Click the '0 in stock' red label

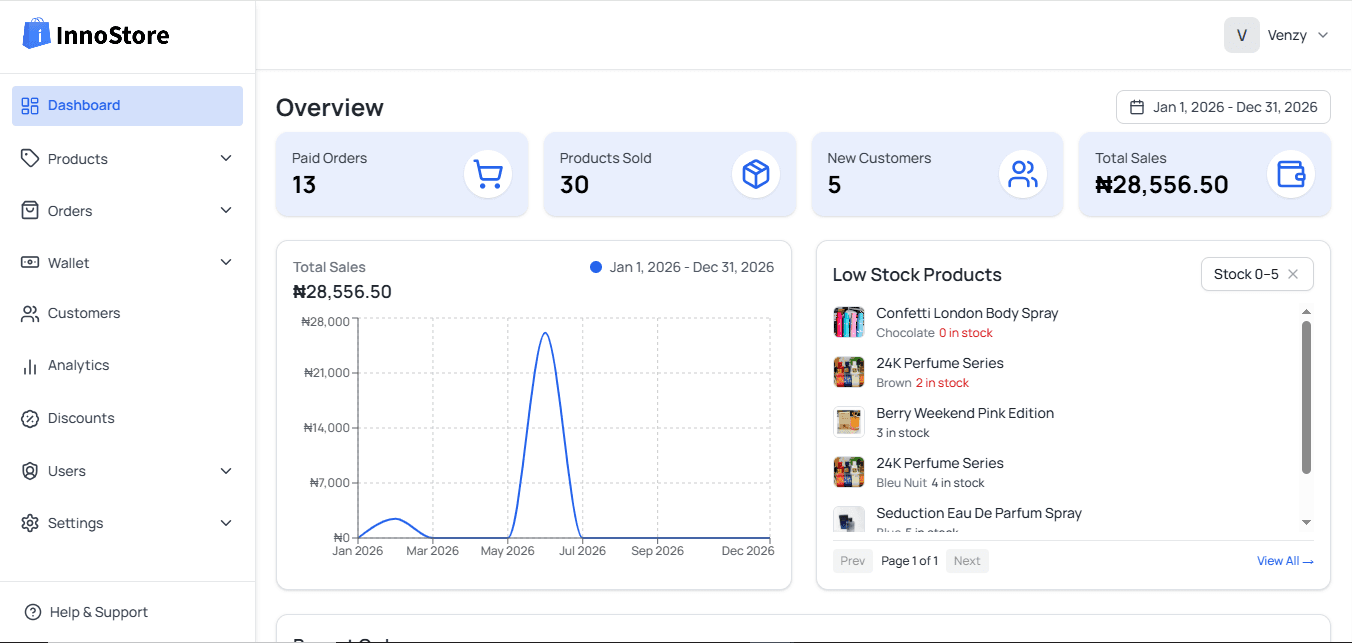point(966,333)
